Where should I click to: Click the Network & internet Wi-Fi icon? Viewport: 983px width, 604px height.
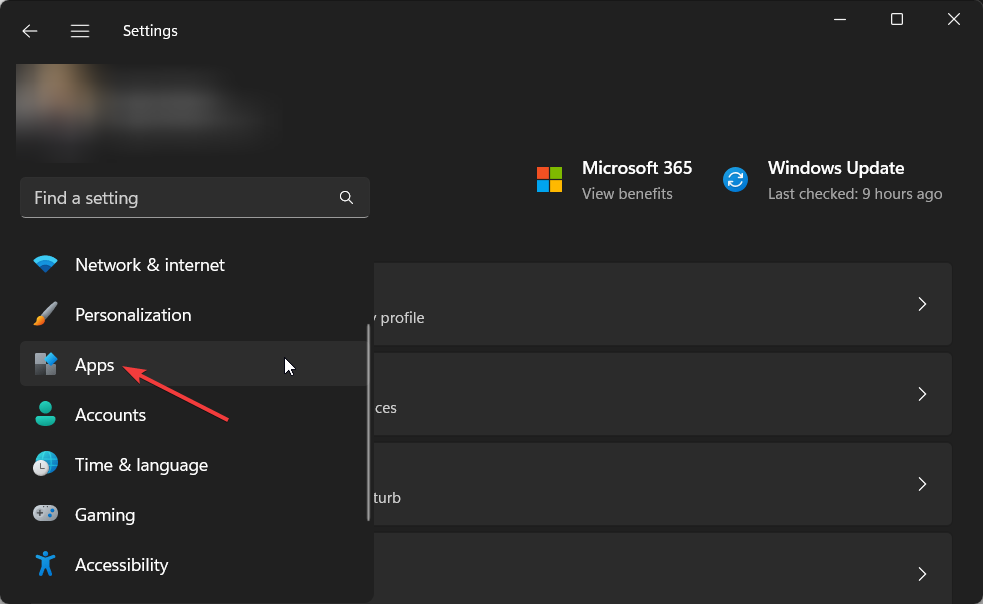tap(45, 265)
